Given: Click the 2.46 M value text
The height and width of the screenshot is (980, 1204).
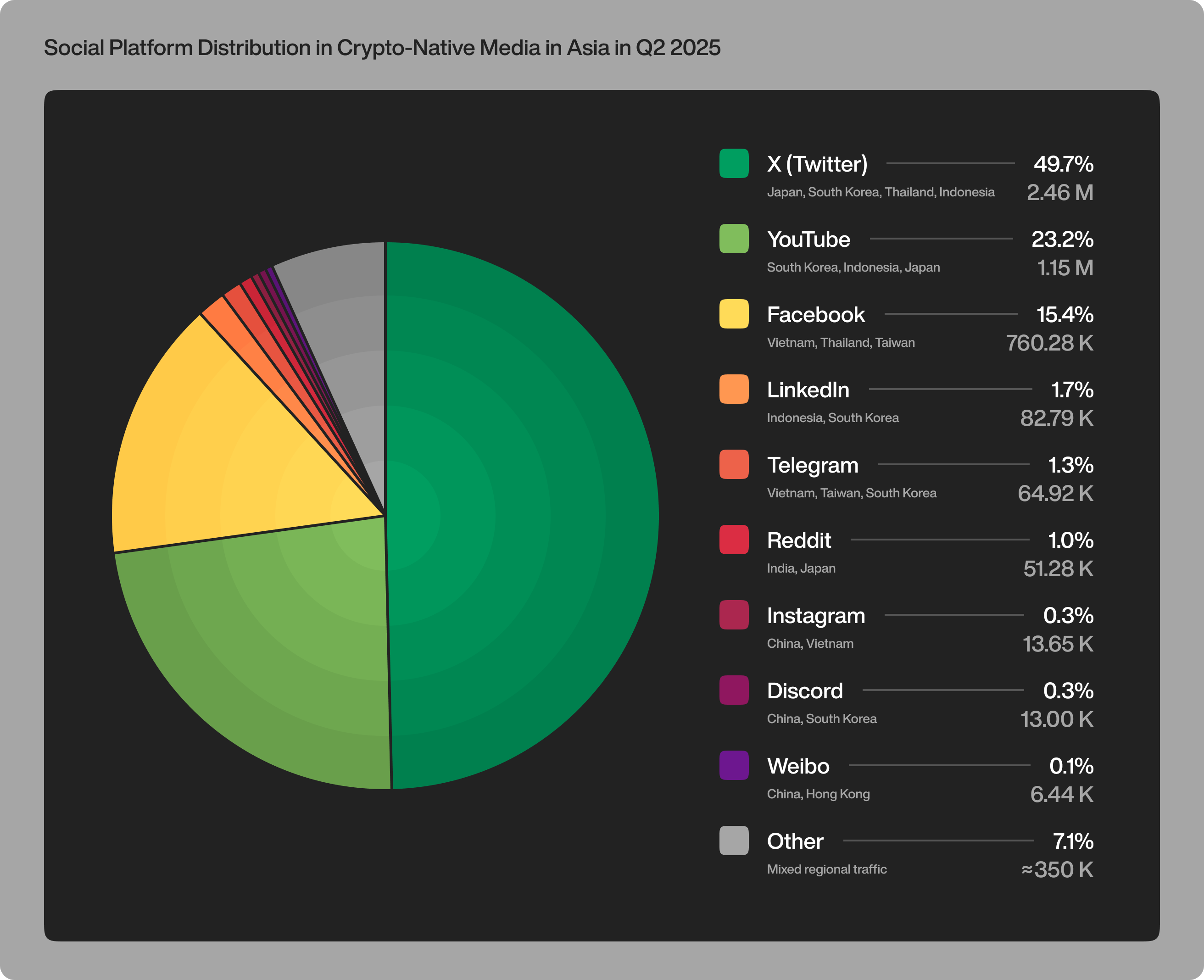Looking at the screenshot, I should pyautogui.click(x=1059, y=193).
